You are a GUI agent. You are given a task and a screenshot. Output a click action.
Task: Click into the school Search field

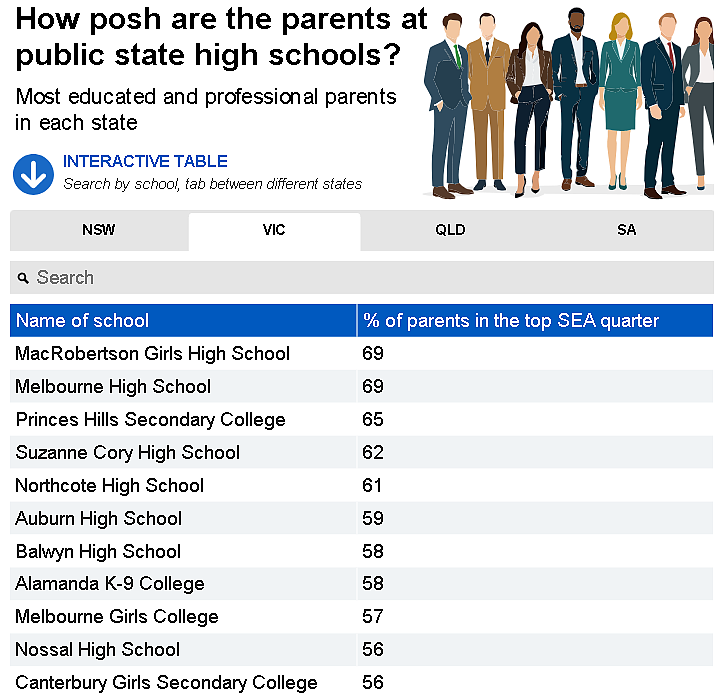(x=362, y=278)
